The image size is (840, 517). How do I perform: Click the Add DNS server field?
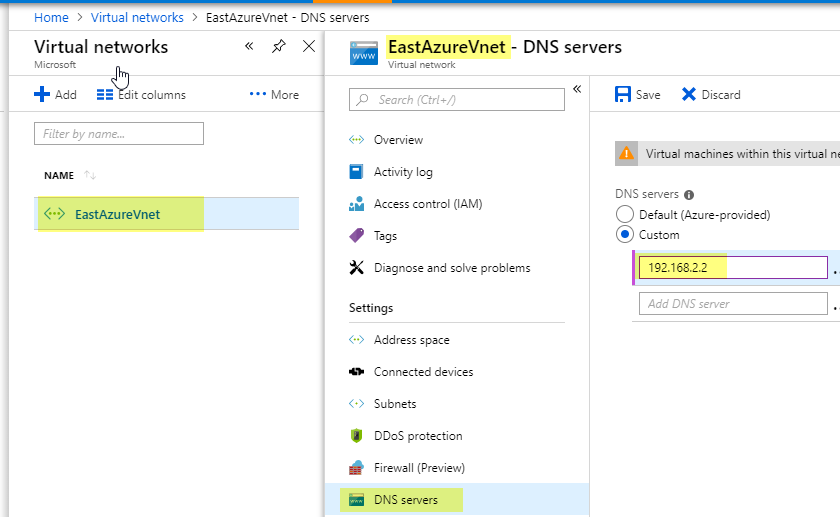tap(733, 304)
